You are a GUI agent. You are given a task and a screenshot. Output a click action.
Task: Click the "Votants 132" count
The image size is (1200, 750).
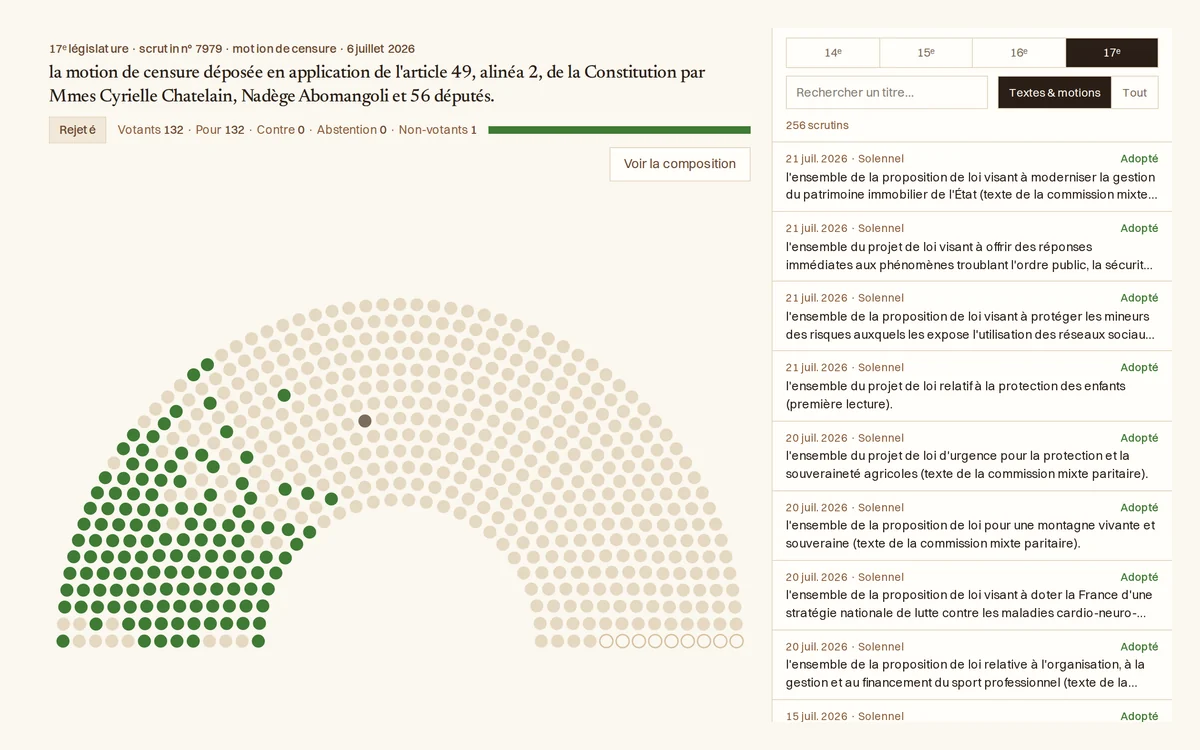coord(151,130)
